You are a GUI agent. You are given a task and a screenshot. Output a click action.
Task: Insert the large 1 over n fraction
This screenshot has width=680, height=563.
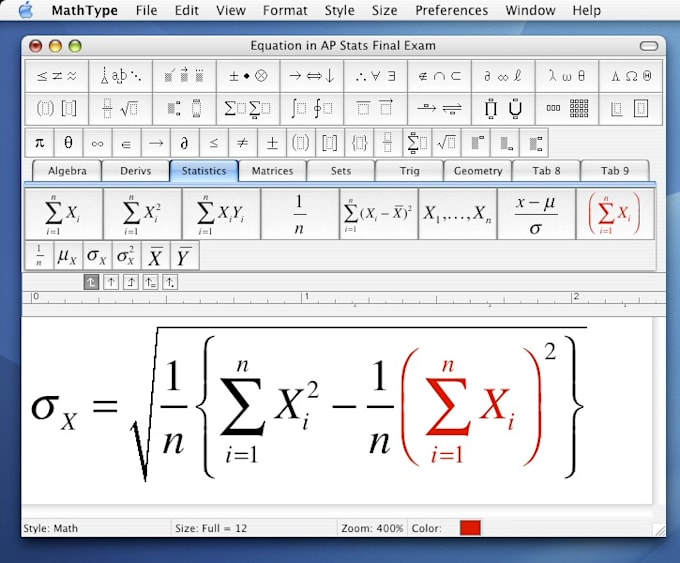click(x=300, y=214)
